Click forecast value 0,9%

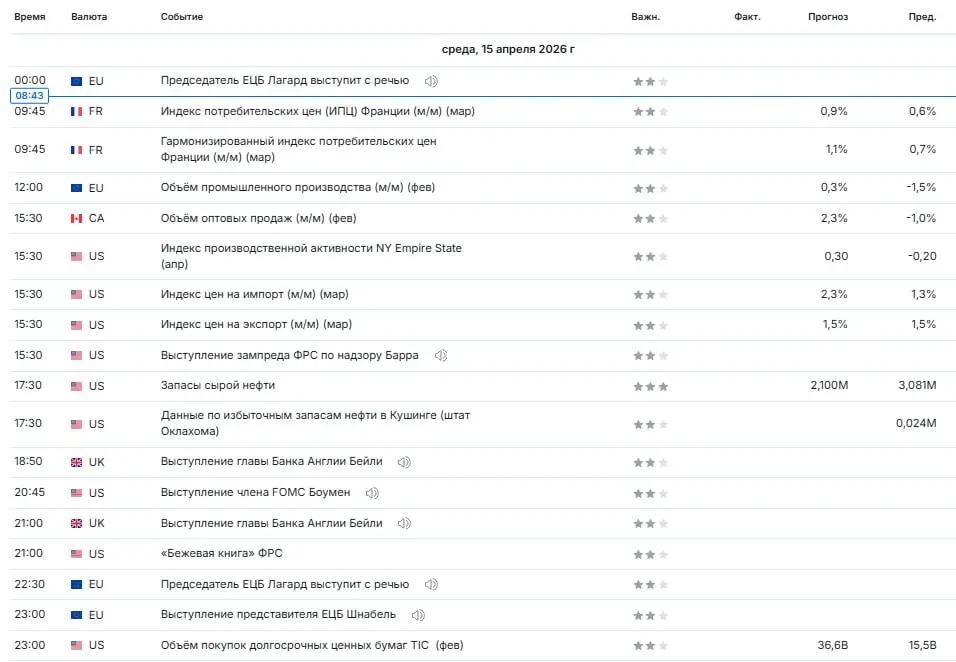(834, 111)
